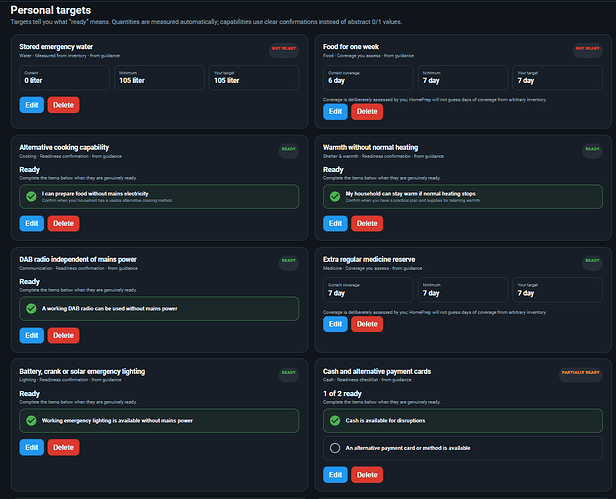Image resolution: width=616 pixels, height=499 pixels.
Task: Toggle the working DAB radio checkmark icon
Action: tap(31, 308)
